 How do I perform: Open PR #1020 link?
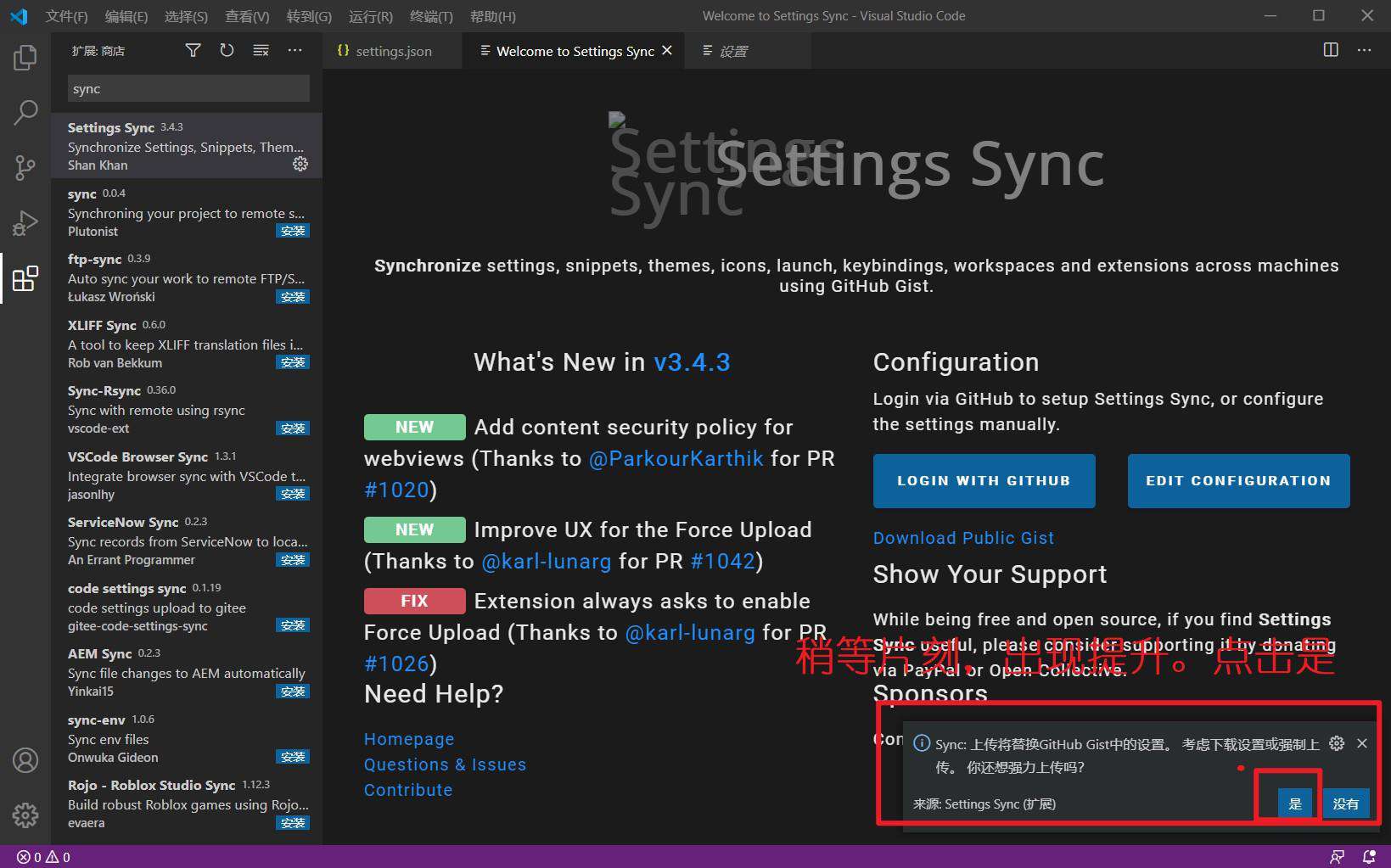[x=396, y=490]
